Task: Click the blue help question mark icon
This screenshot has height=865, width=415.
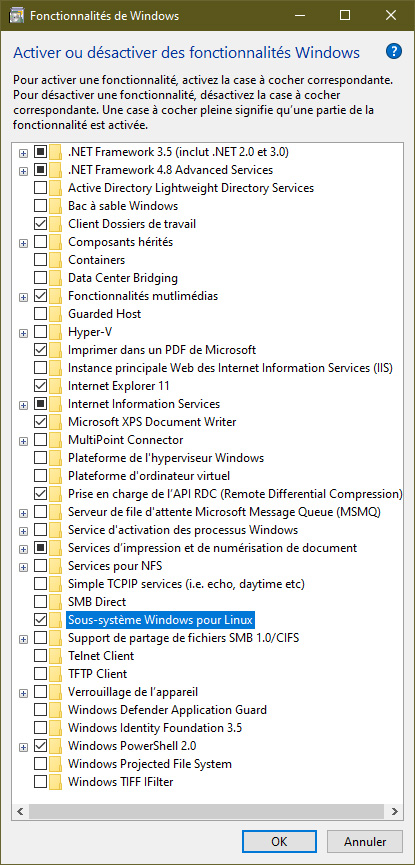Action: pyautogui.click(x=393, y=52)
